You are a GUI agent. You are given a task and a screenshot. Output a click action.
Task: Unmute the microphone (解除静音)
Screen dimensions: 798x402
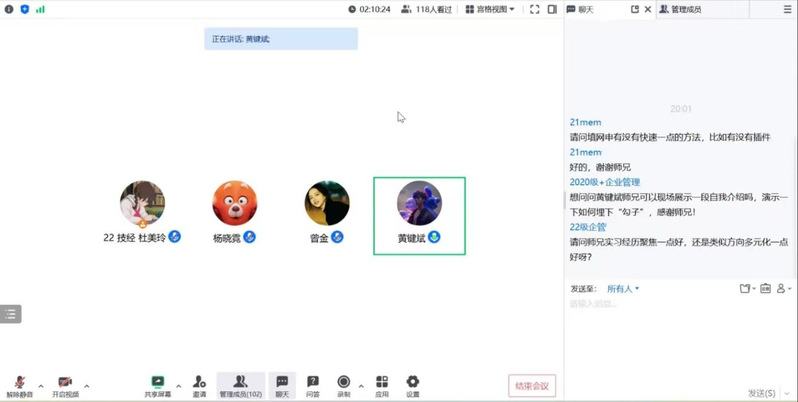pyautogui.click(x=19, y=385)
